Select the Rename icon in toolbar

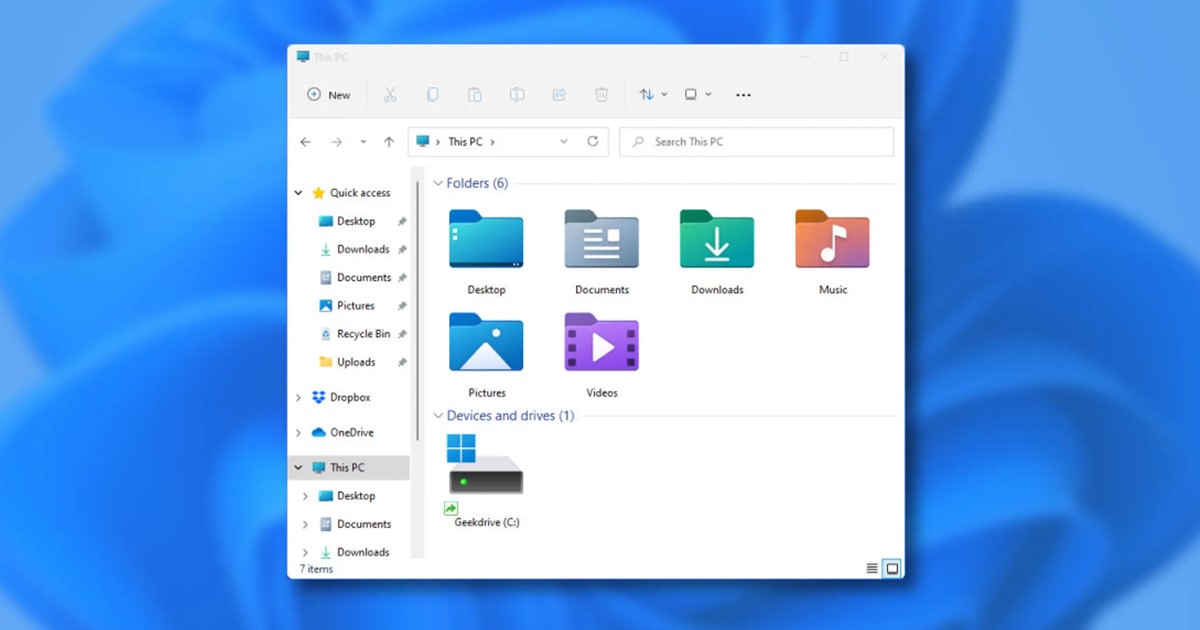point(516,94)
